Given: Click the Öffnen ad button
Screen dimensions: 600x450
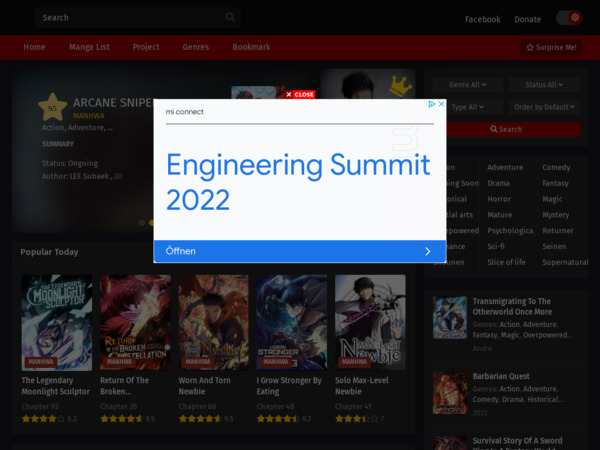Looking at the screenshot, I should click(x=300, y=251).
